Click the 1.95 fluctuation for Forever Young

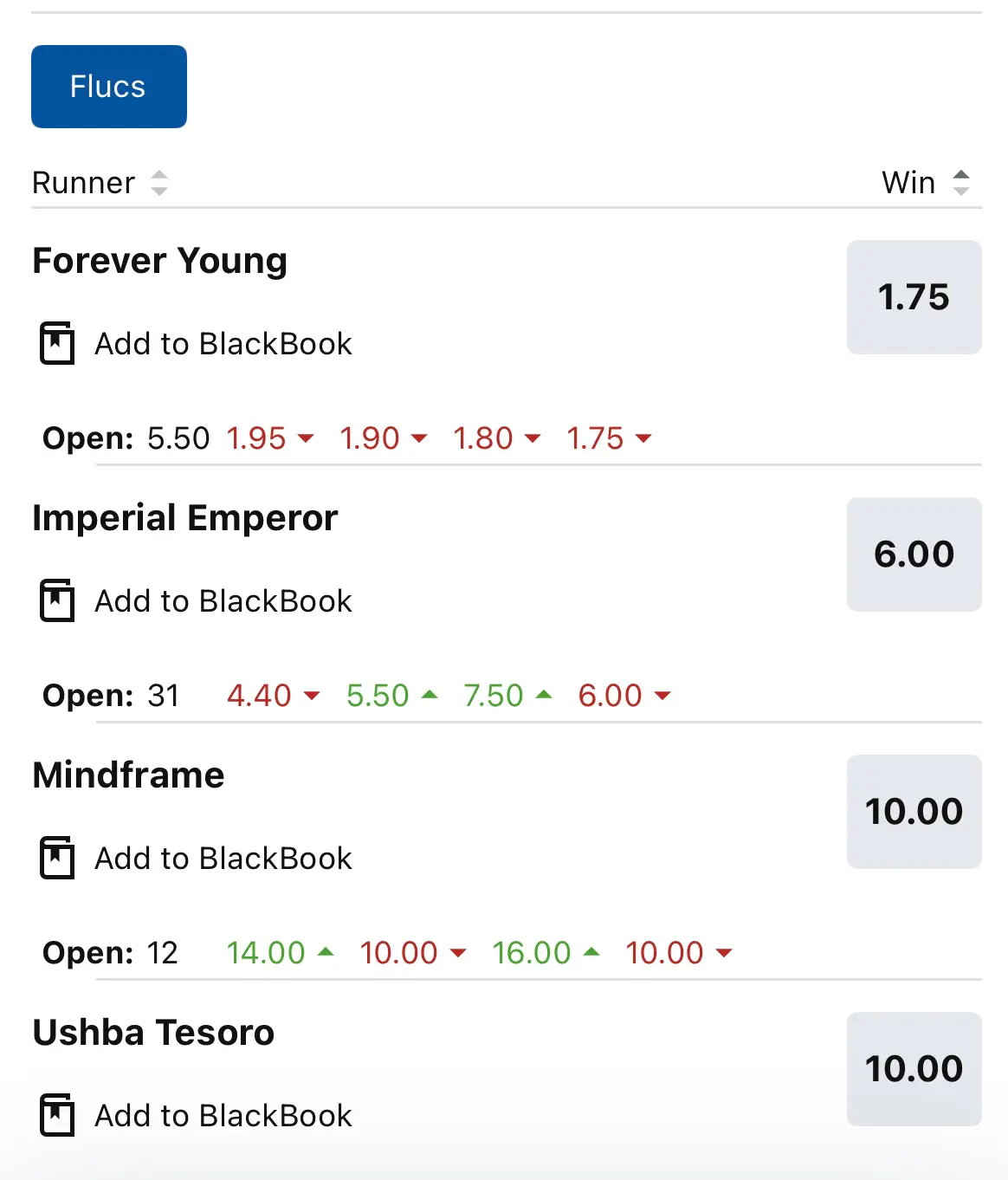tap(256, 438)
